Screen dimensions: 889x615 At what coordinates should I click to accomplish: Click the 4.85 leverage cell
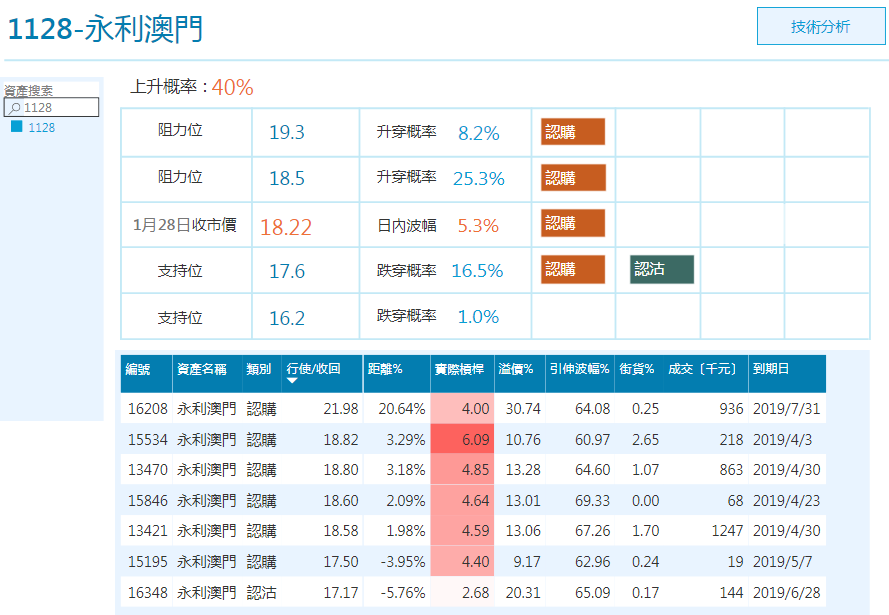(x=462, y=470)
